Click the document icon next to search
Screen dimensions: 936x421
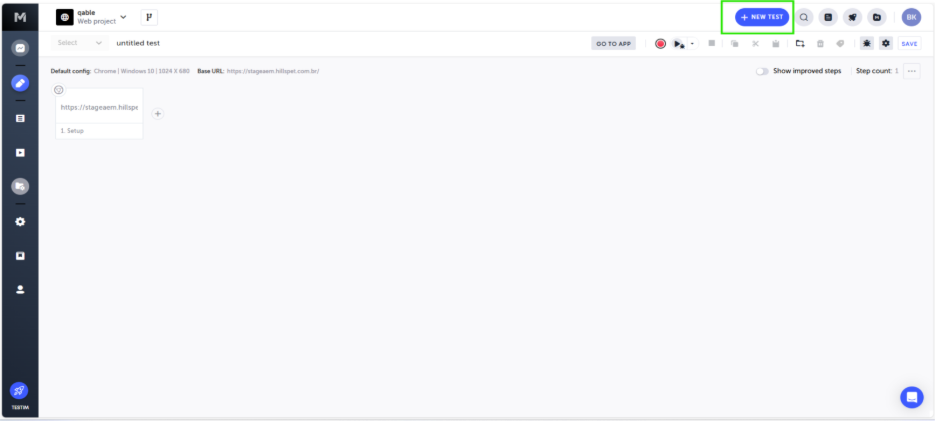[828, 17]
